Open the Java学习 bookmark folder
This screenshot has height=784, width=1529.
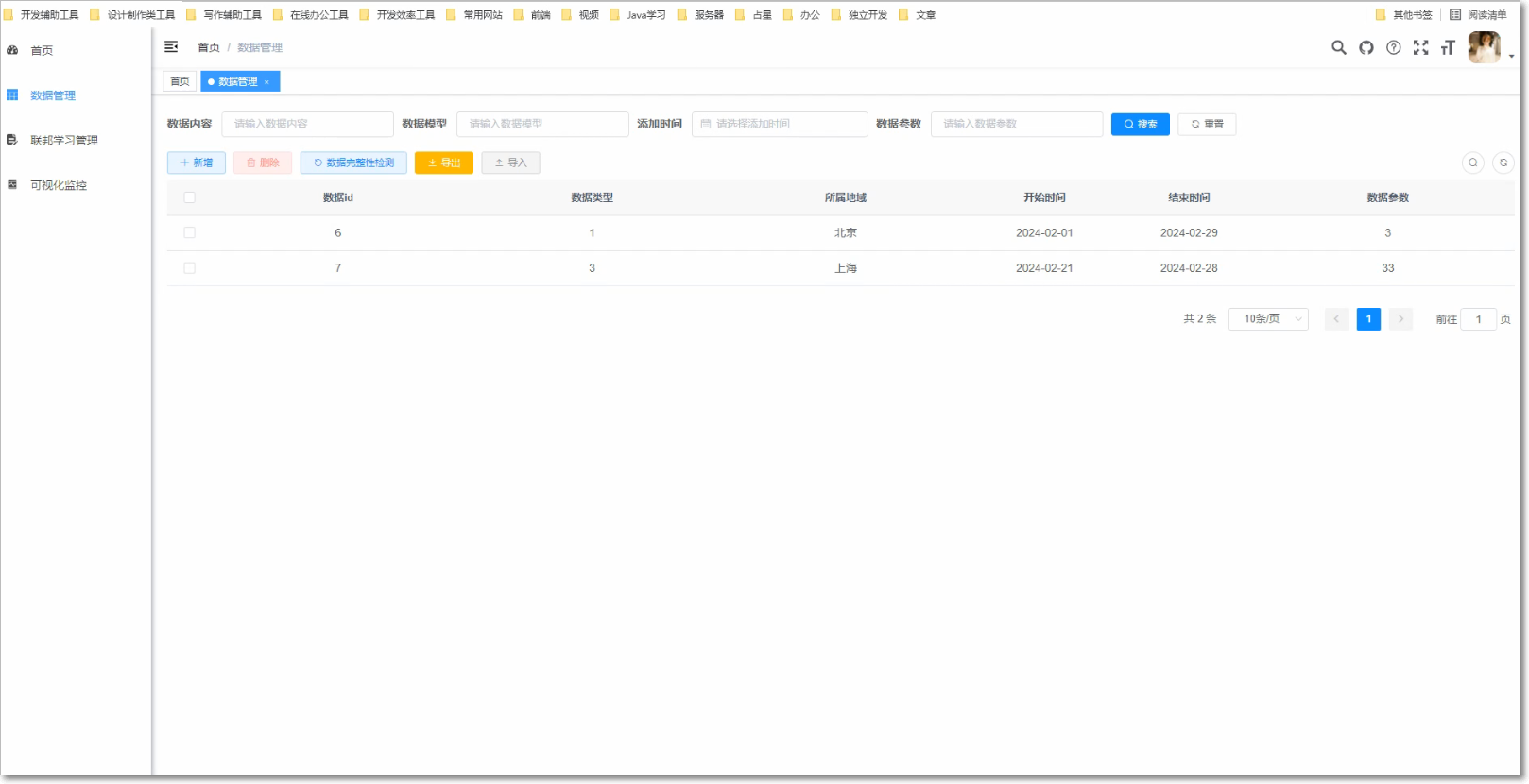coord(638,15)
